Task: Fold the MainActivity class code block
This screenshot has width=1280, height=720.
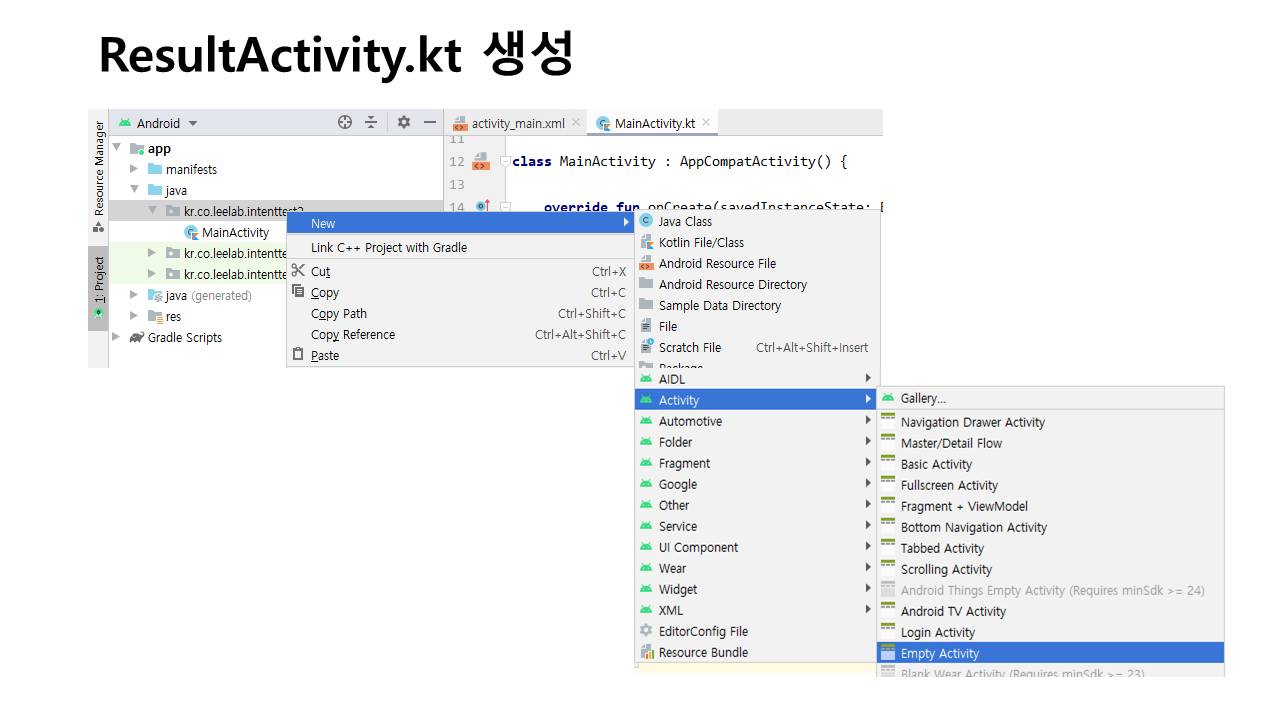Action: coord(505,161)
